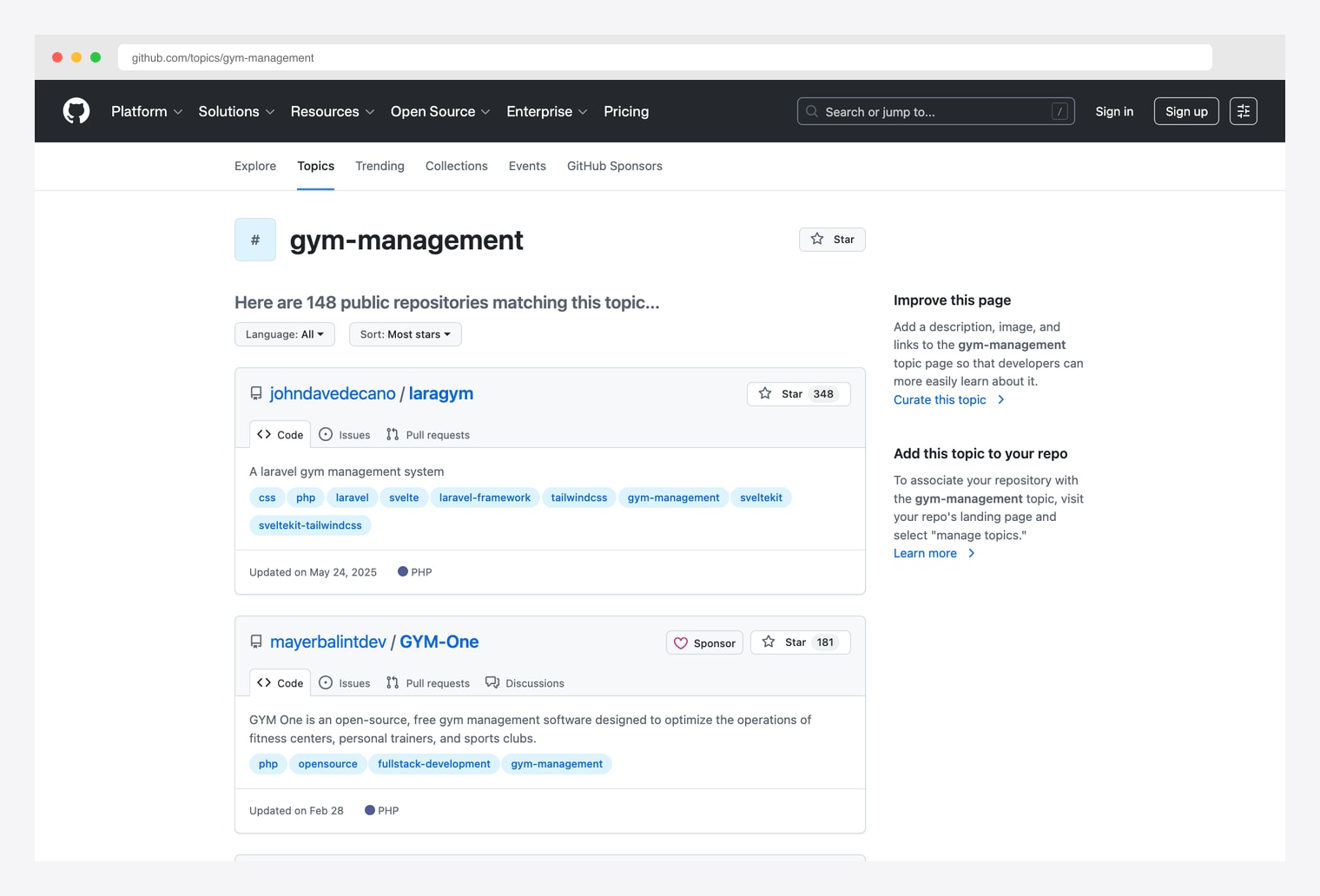The height and width of the screenshot is (896, 1320).
Task: Open laragym Code tab
Action: pos(280,434)
